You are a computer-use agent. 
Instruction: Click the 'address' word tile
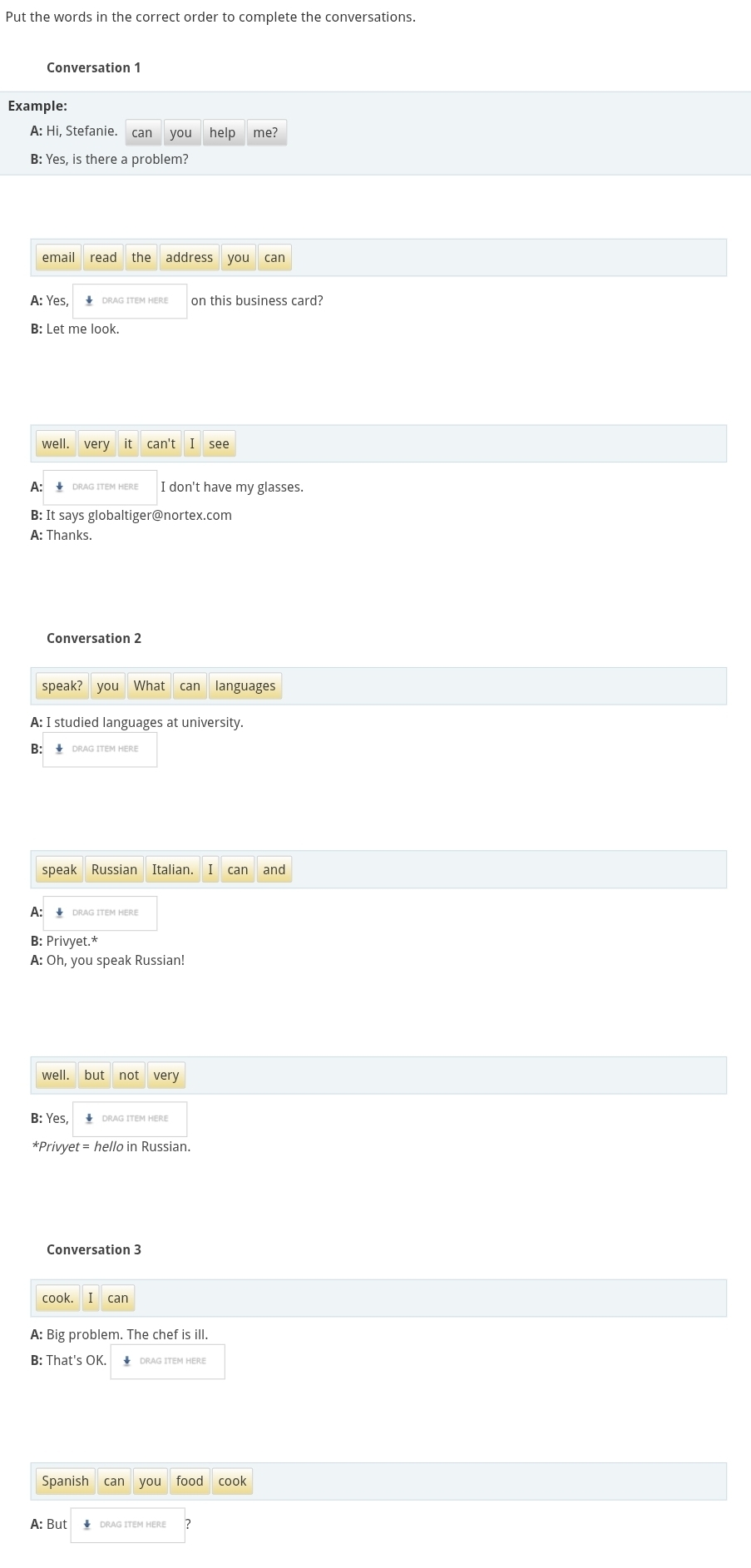click(190, 258)
